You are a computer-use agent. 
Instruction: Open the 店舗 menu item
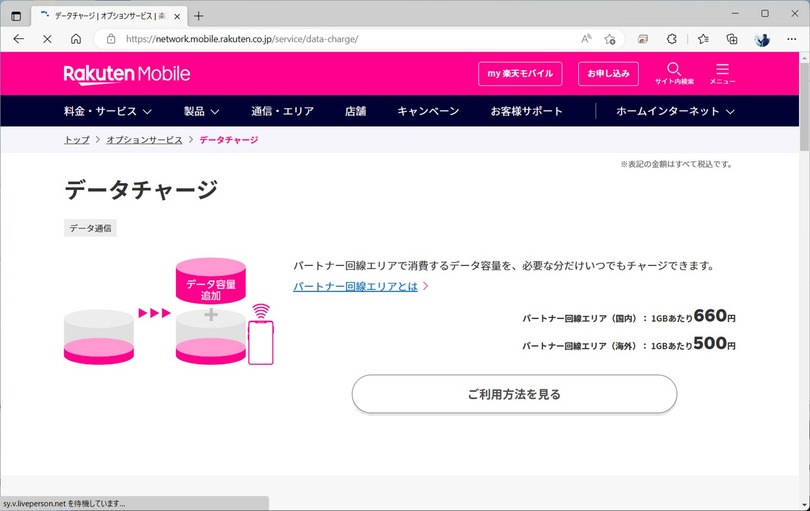355,111
